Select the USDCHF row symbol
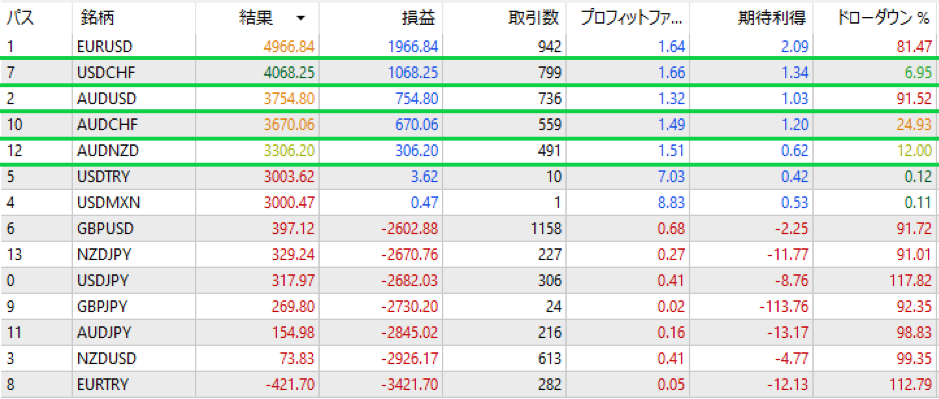 [105, 72]
